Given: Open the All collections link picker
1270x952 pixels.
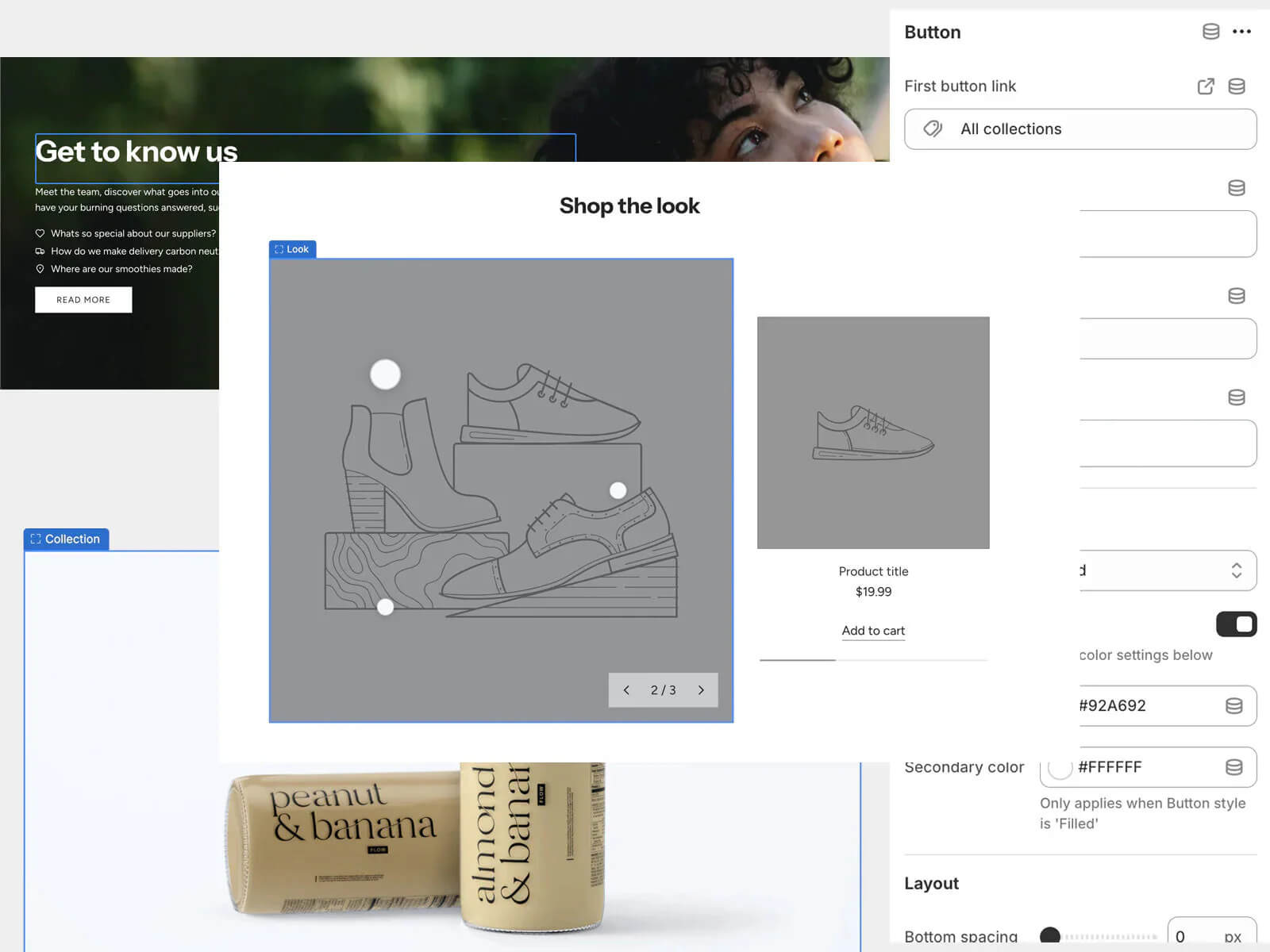Looking at the screenshot, I should coord(1079,129).
